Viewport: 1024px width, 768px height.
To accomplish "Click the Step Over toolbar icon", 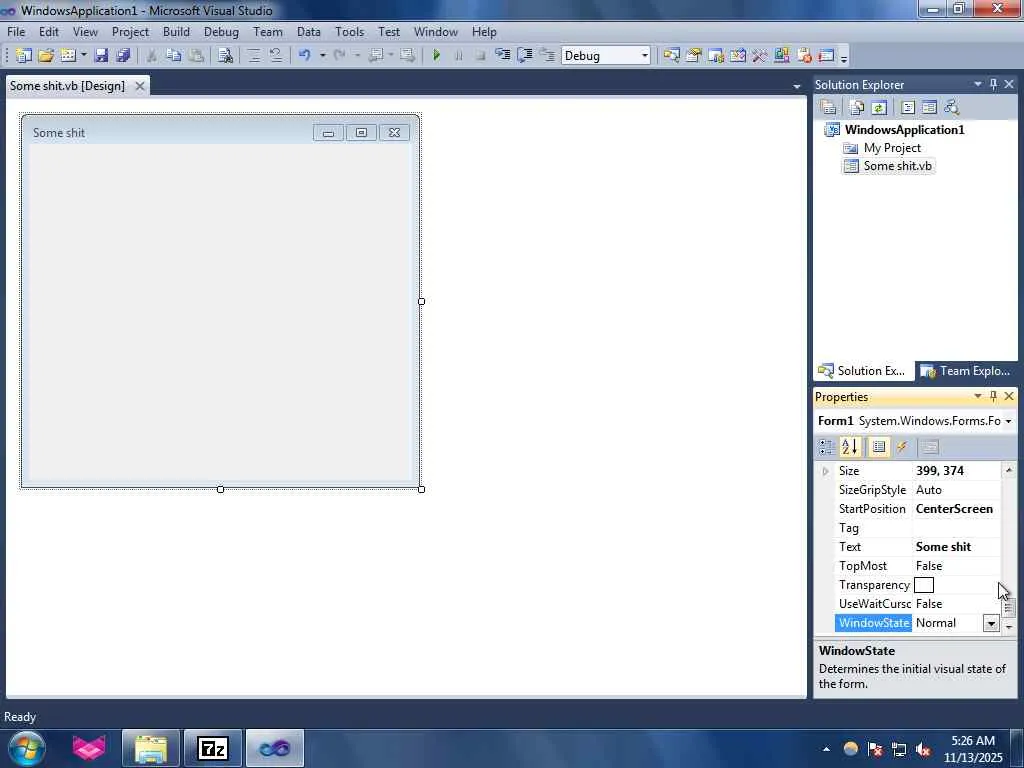I will coord(524,56).
